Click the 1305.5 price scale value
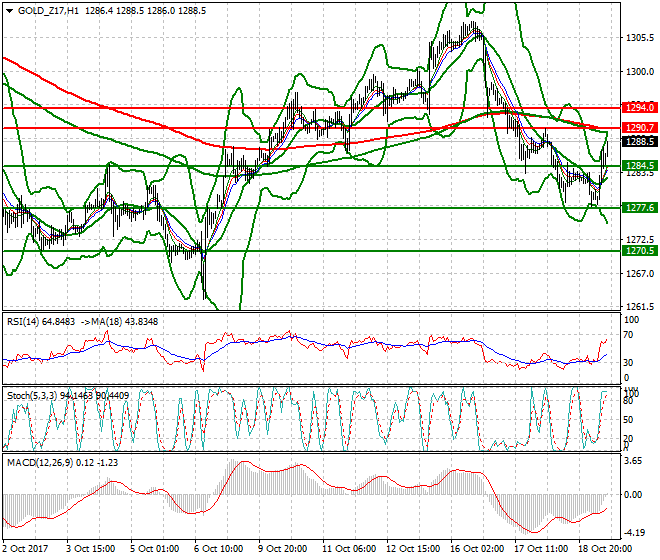The image size is (660, 560). [640, 38]
